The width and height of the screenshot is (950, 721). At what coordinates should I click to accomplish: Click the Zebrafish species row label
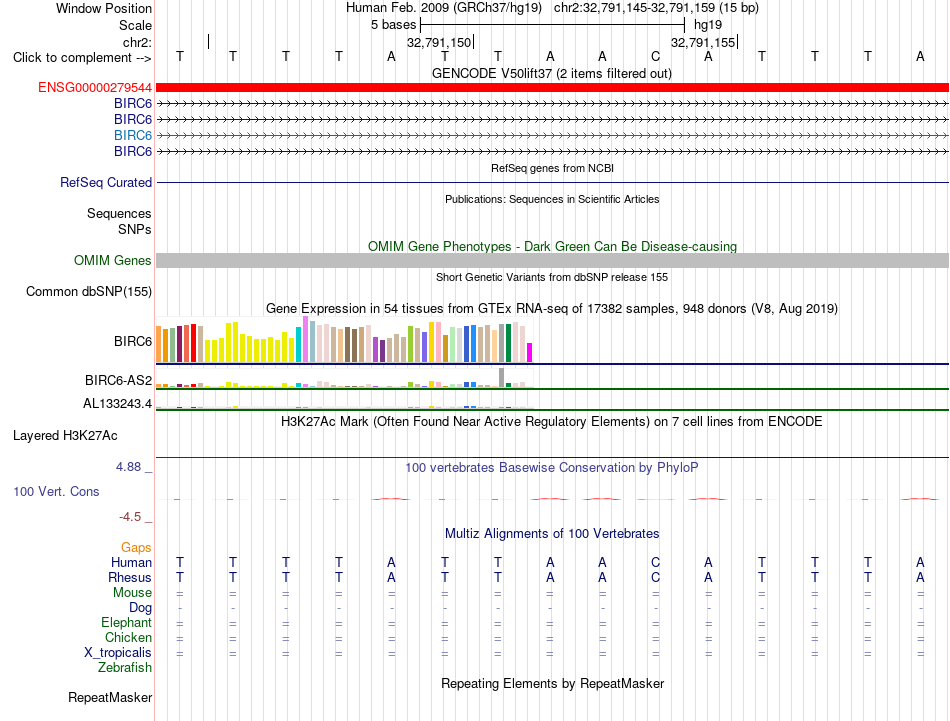pos(125,668)
